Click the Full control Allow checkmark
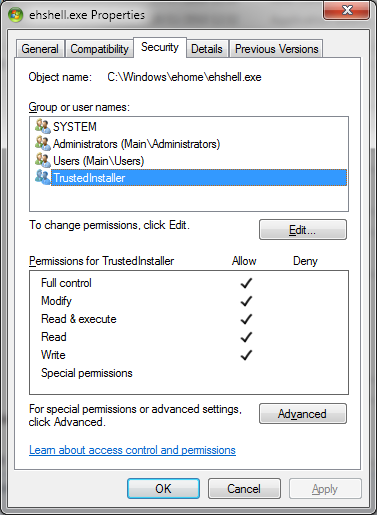Viewport: 377px width, 515px height. 246,283
